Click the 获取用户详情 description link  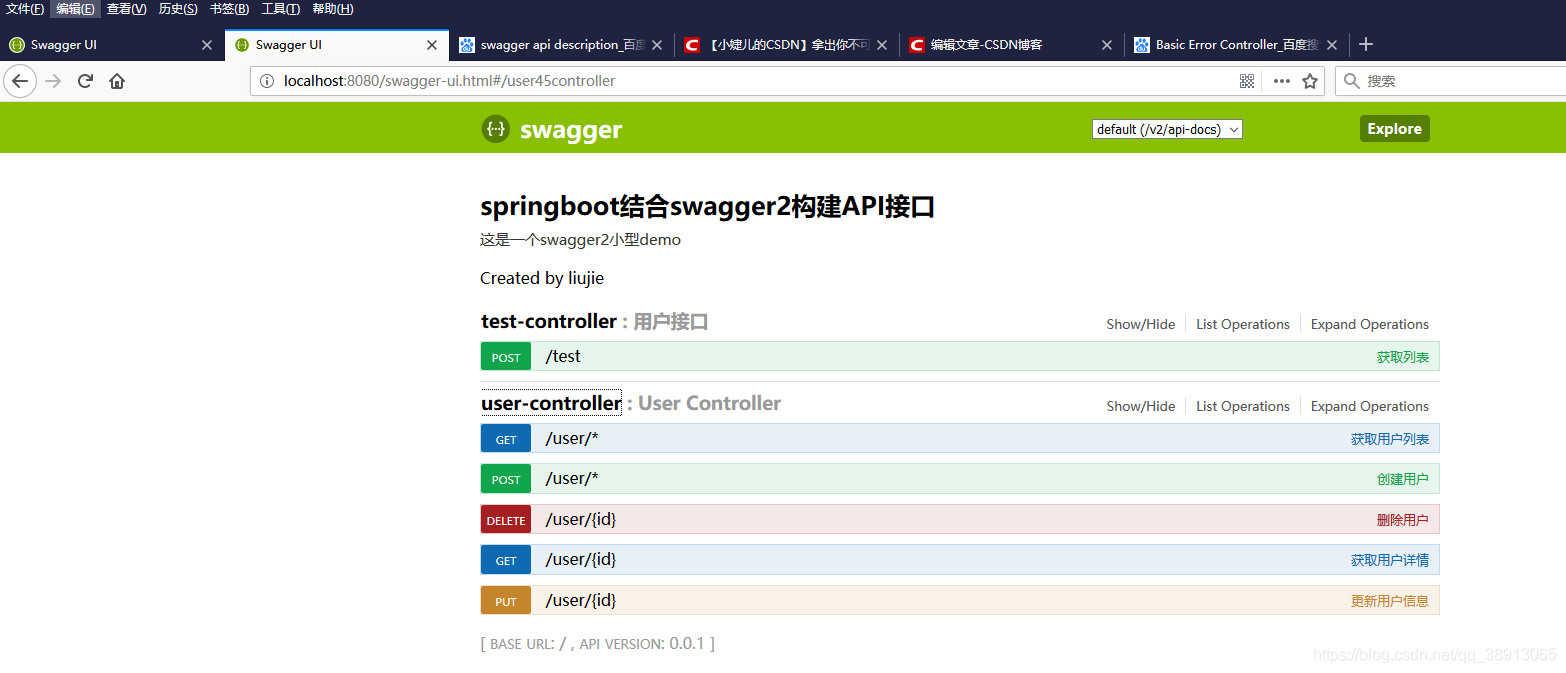(1390, 560)
